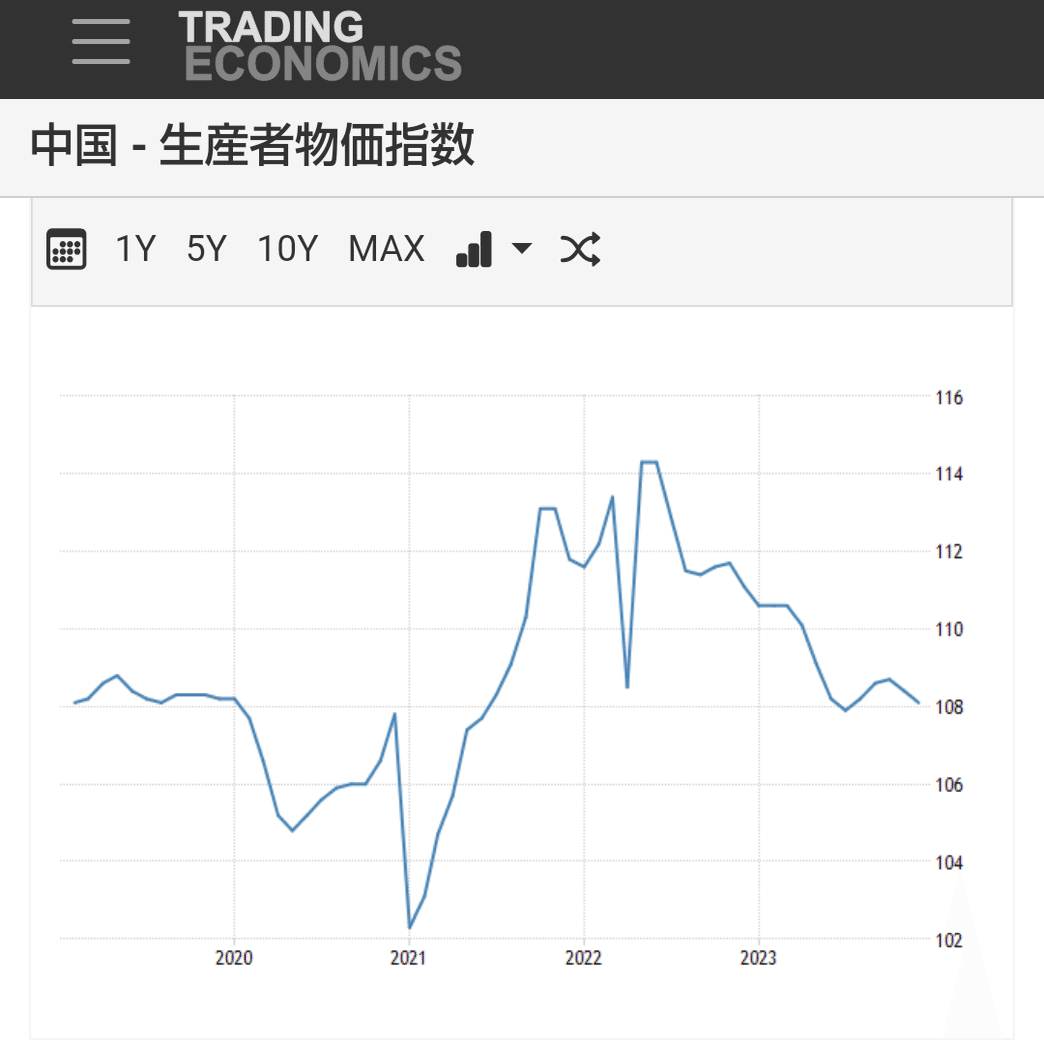Screen dimensions: 1044x1044
Task: Click the bar chart type icon
Action: click(x=474, y=249)
